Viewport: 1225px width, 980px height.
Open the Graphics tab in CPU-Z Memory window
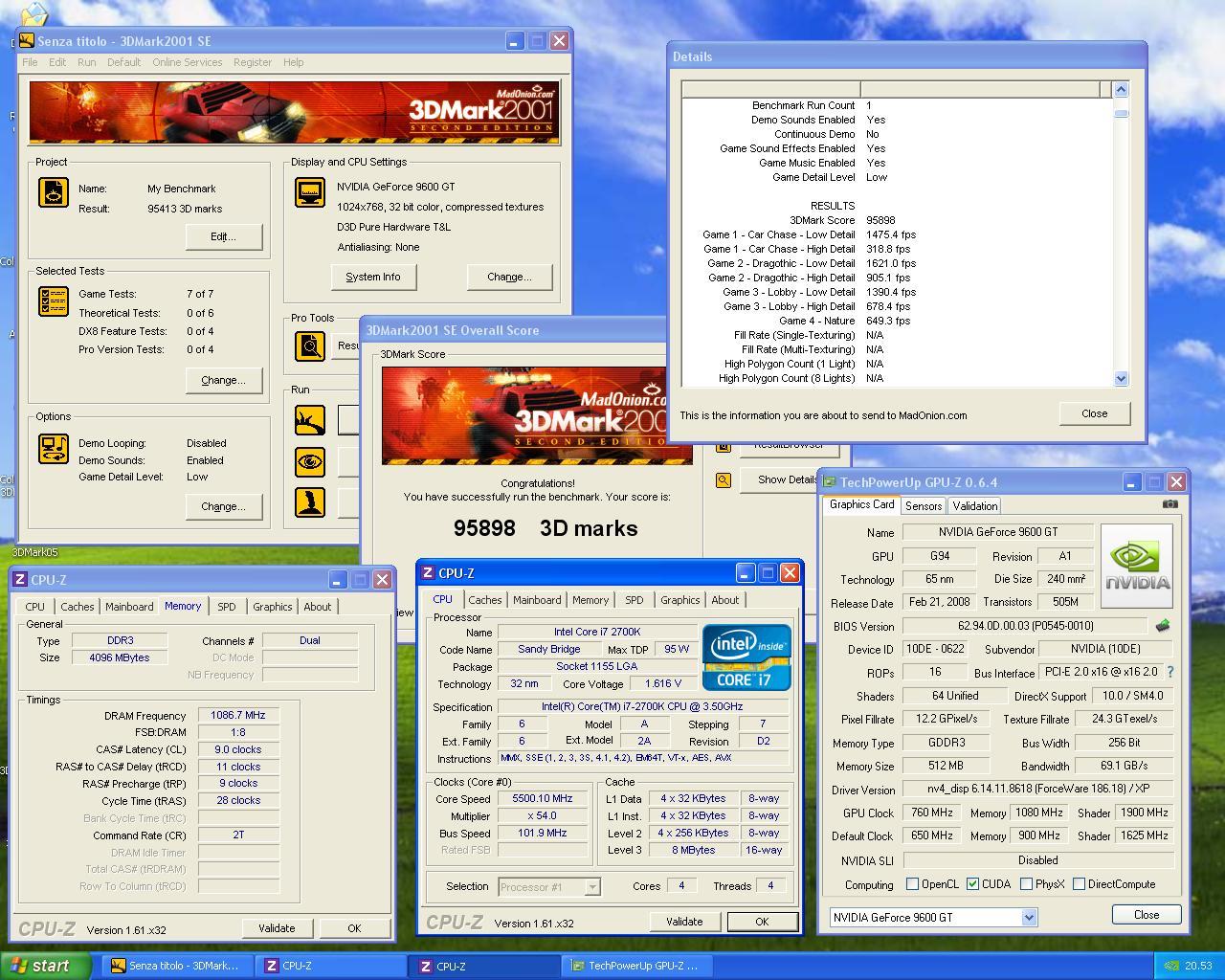(x=272, y=607)
